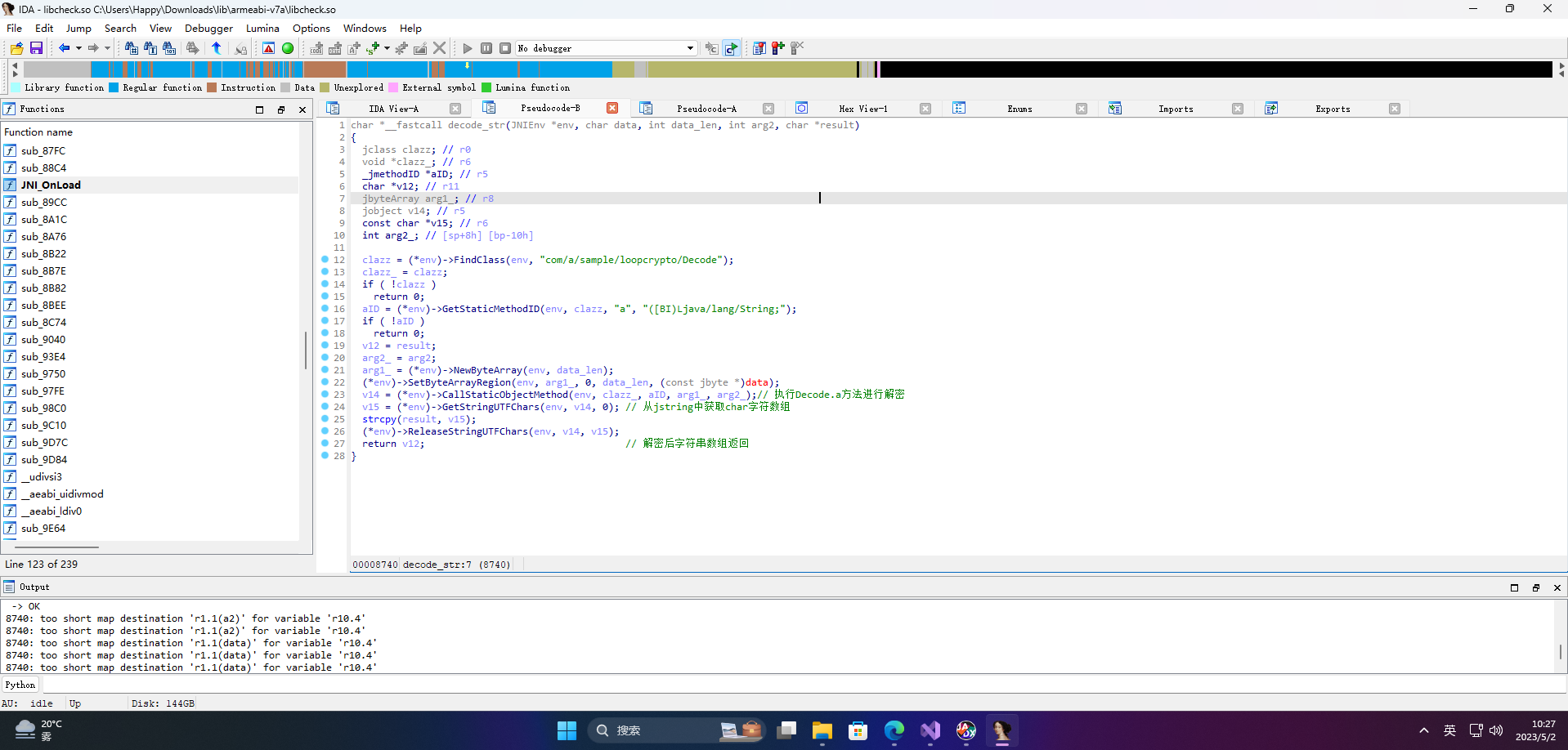Switch to the Pseudocode-A tab
This screenshot has width=1568, height=750.
click(x=706, y=109)
